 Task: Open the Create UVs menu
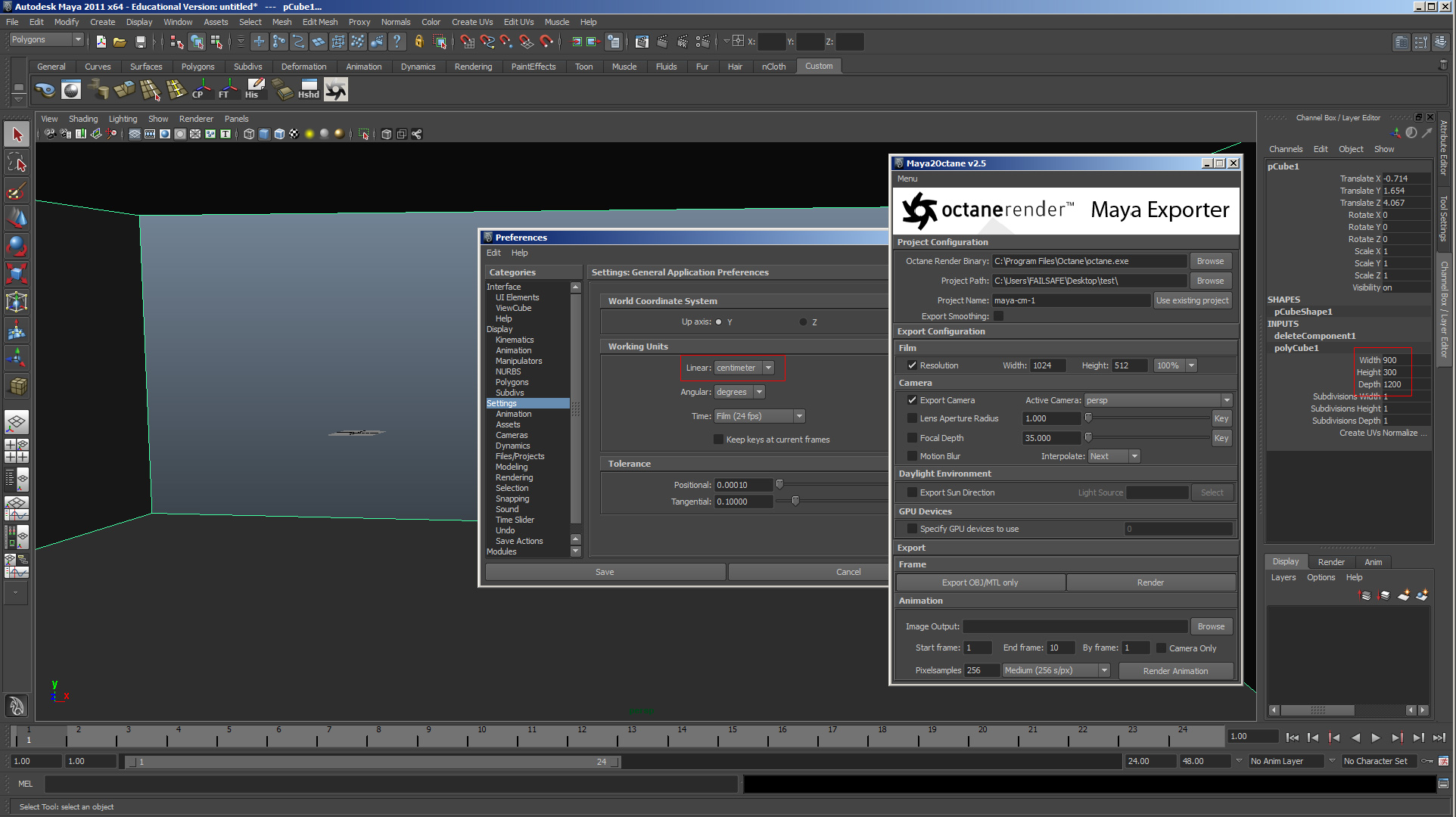(x=471, y=22)
